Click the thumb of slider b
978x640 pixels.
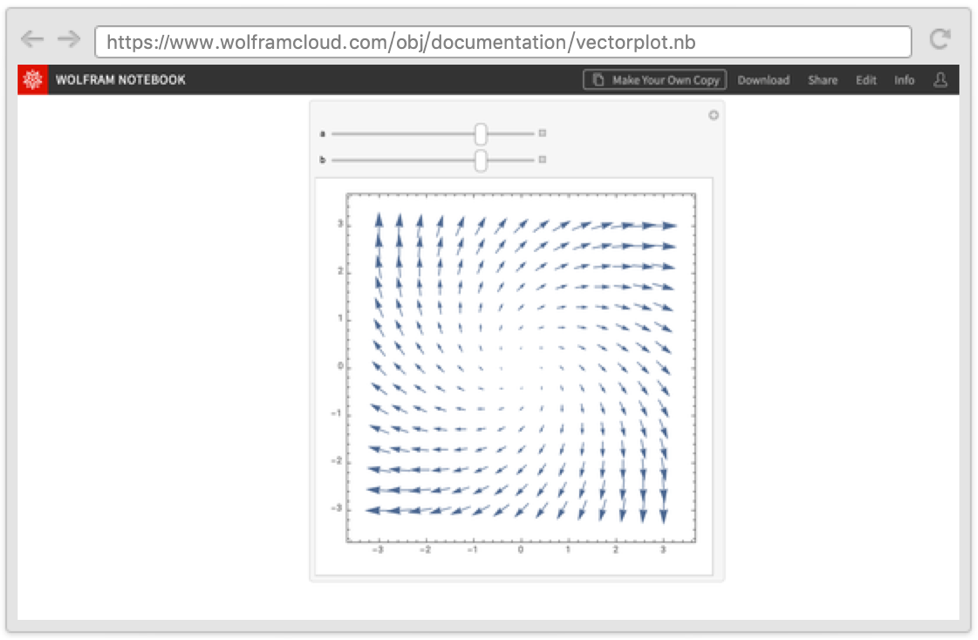481,160
